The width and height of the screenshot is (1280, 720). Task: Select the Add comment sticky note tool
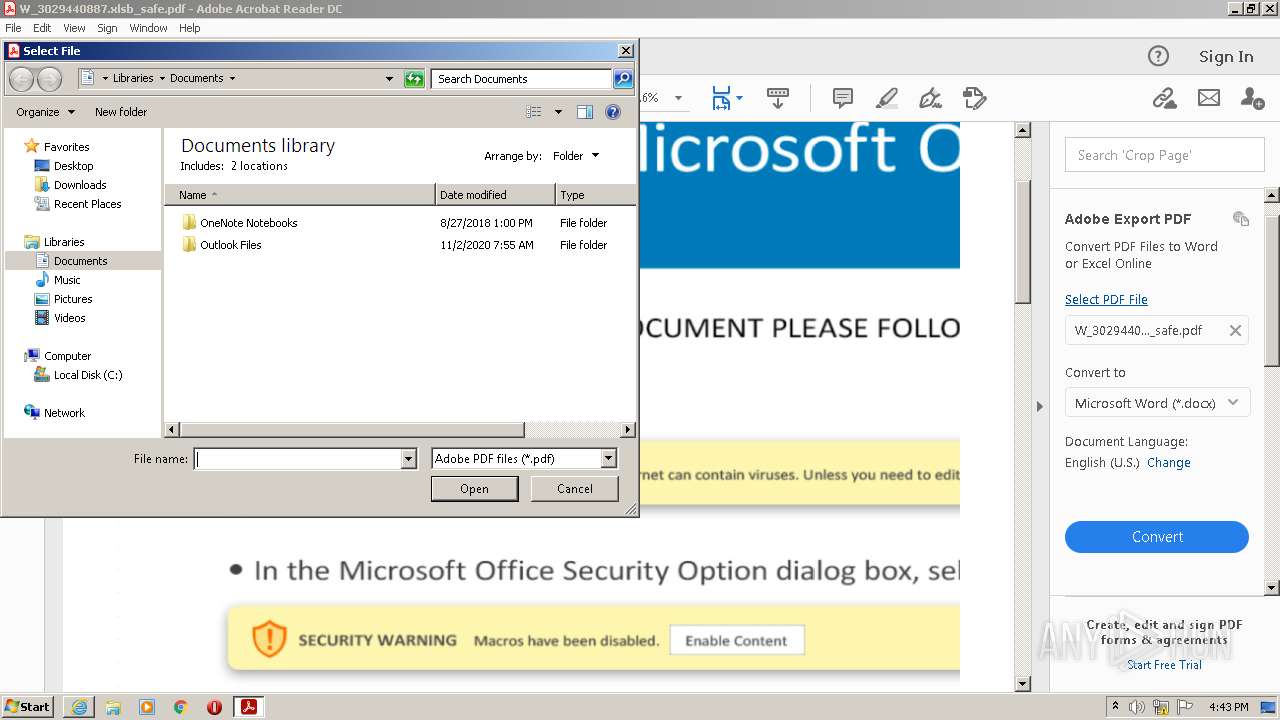(843, 98)
